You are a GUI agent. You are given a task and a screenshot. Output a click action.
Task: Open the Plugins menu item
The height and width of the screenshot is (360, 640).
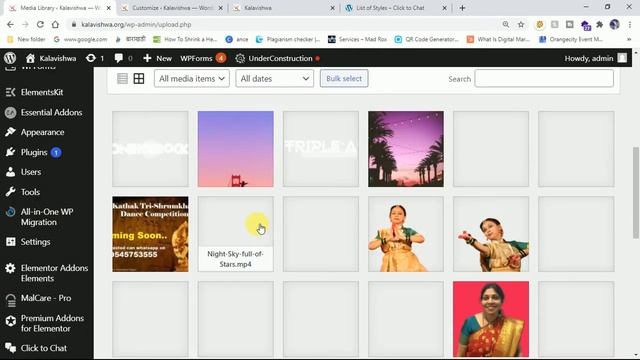pyautogui.click(x=34, y=152)
